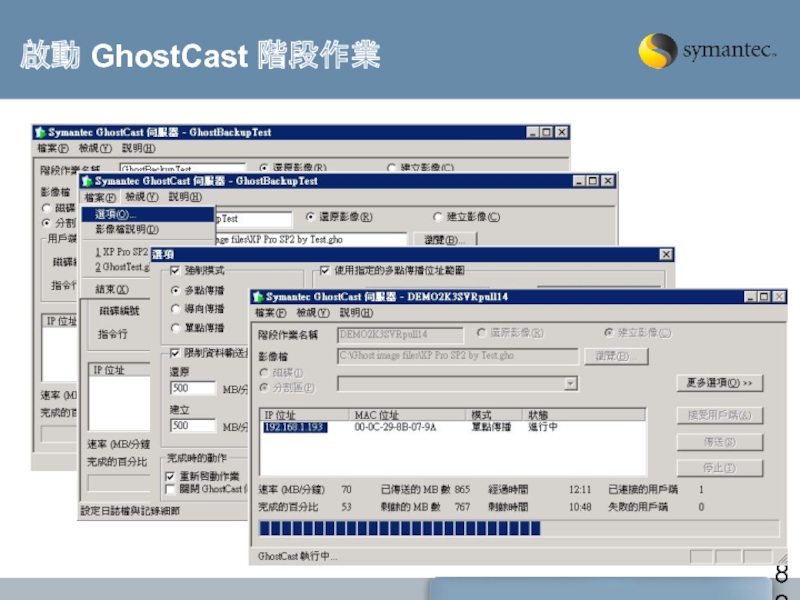This screenshot has width=800, height=600.
Task: Open recent file 2 GhostTest in menu
Action: (x=122, y=267)
